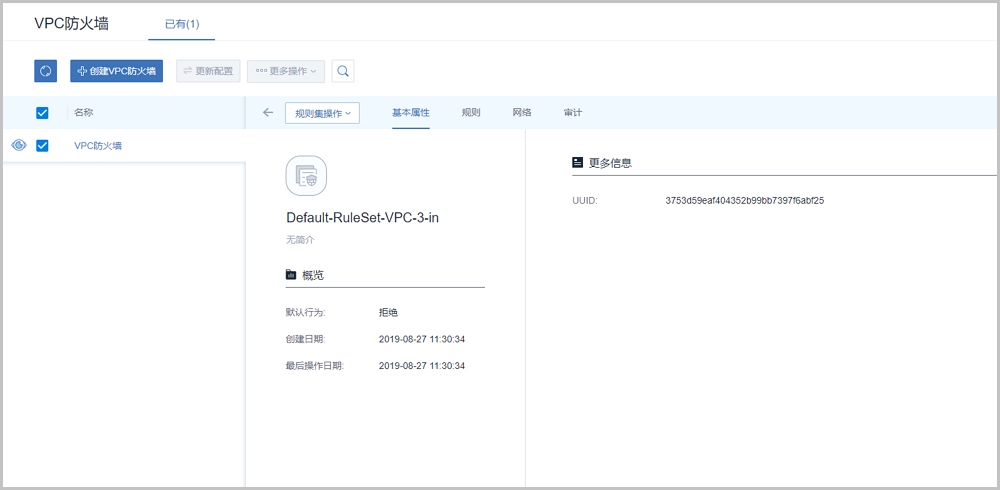Screen dimensions: 1000x490
Task: Click the 概览 section folder icon
Action: point(291,275)
